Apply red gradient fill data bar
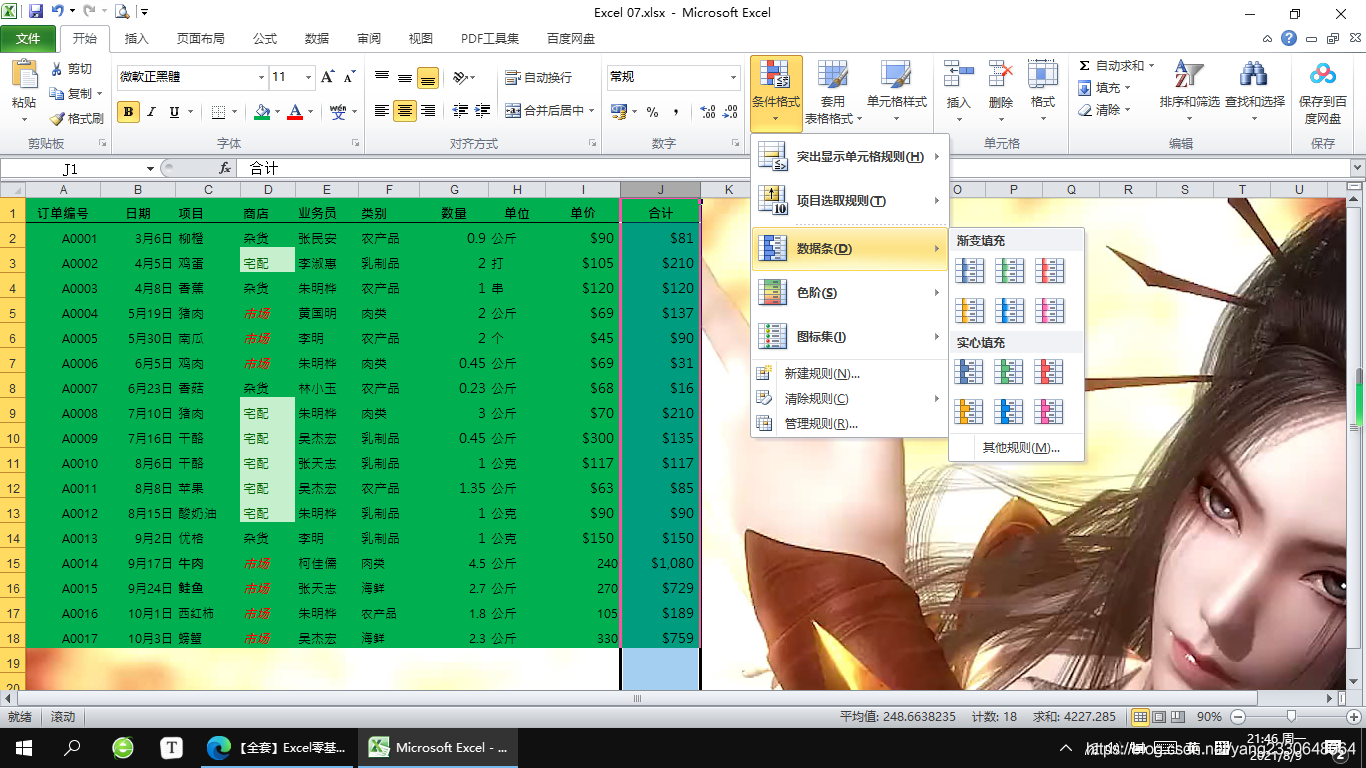1366x768 pixels. click(1050, 270)
